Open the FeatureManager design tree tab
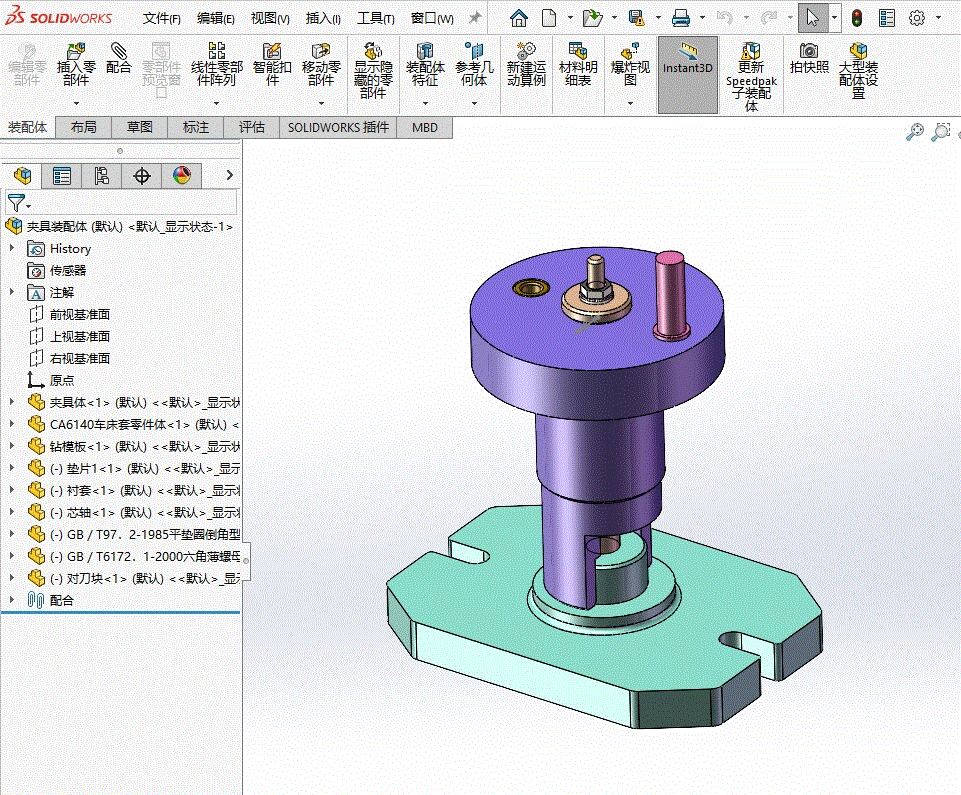 click(x=23, y=176)
